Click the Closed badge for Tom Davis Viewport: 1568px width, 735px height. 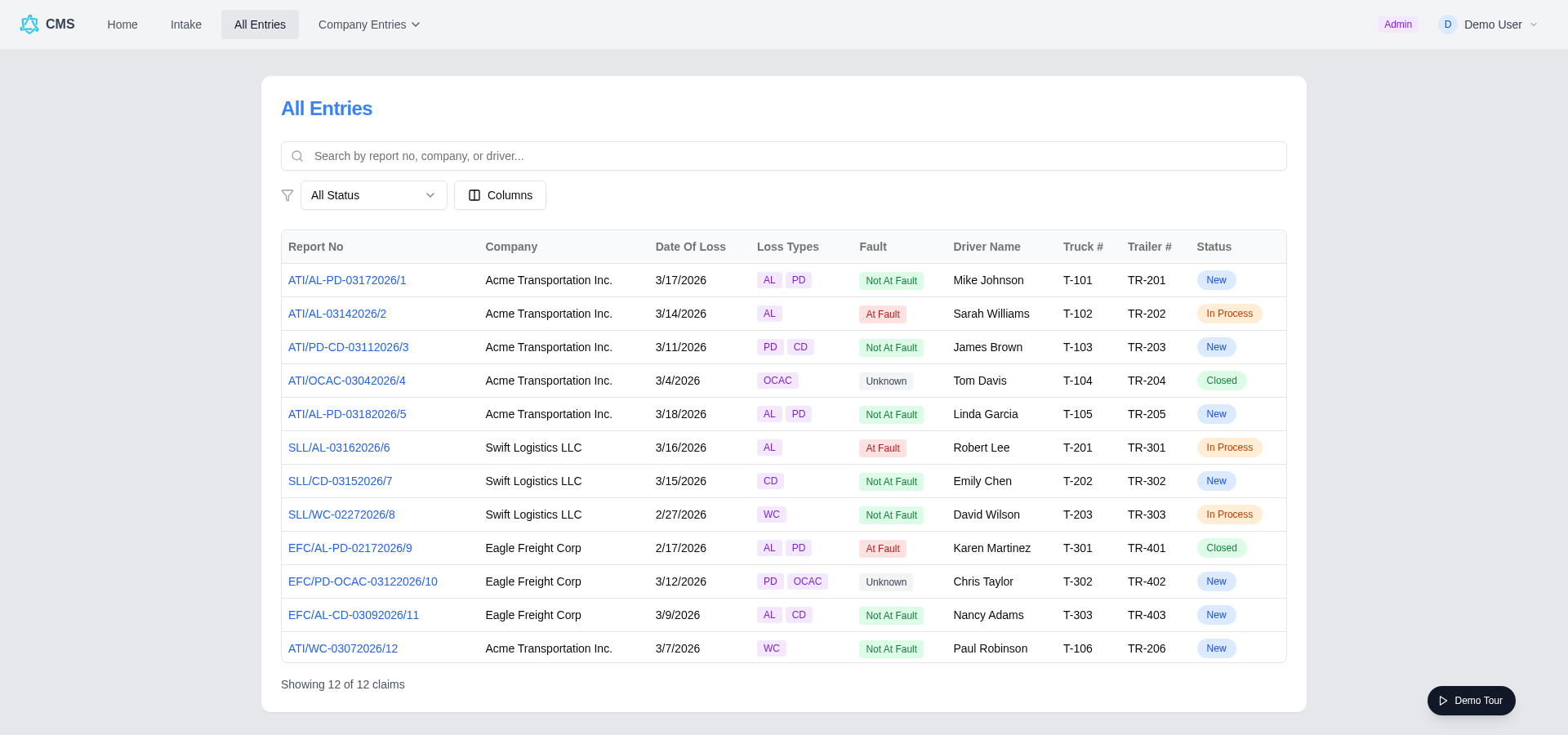coord(1222,381)
